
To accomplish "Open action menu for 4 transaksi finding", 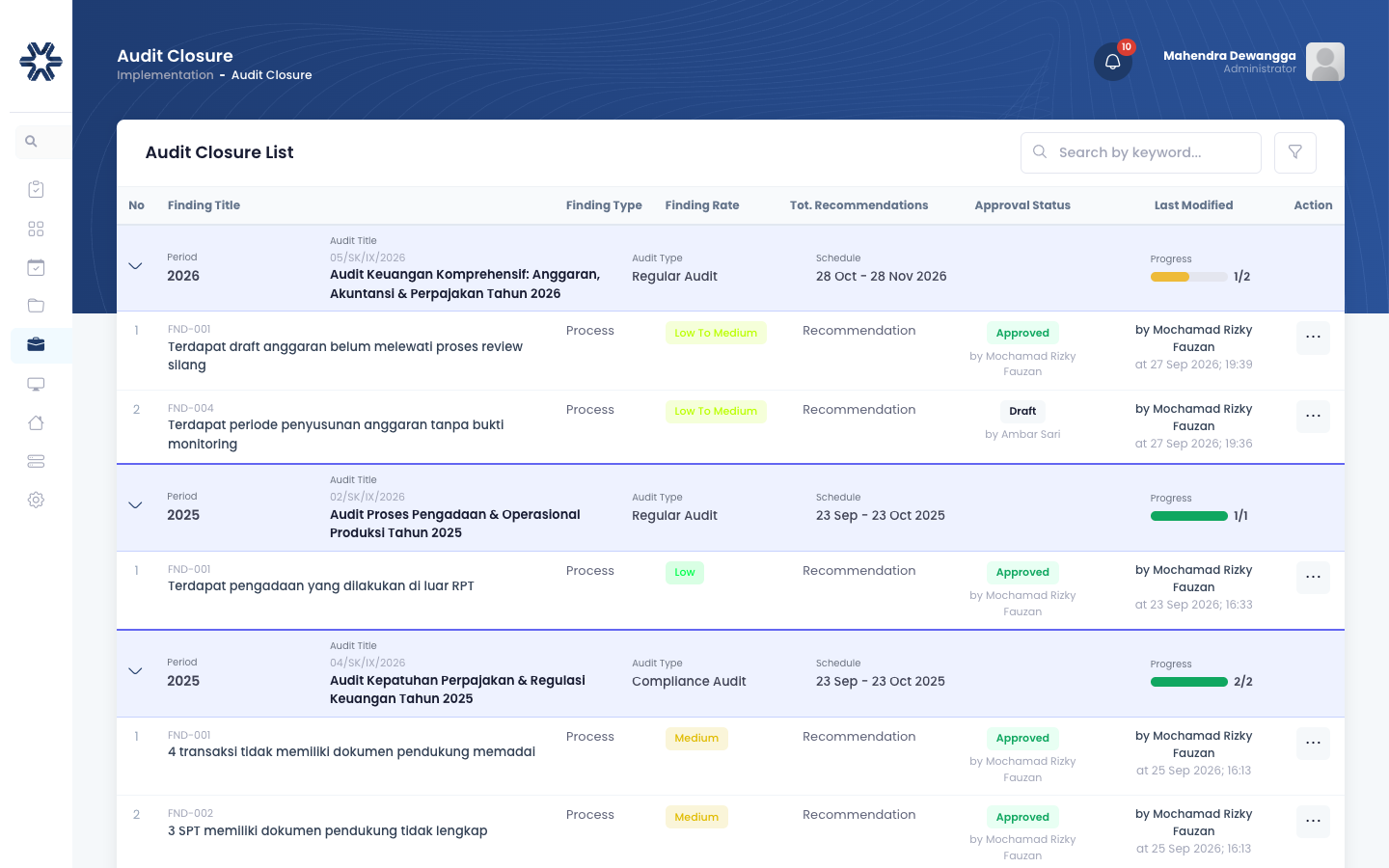I will 1313,744.
